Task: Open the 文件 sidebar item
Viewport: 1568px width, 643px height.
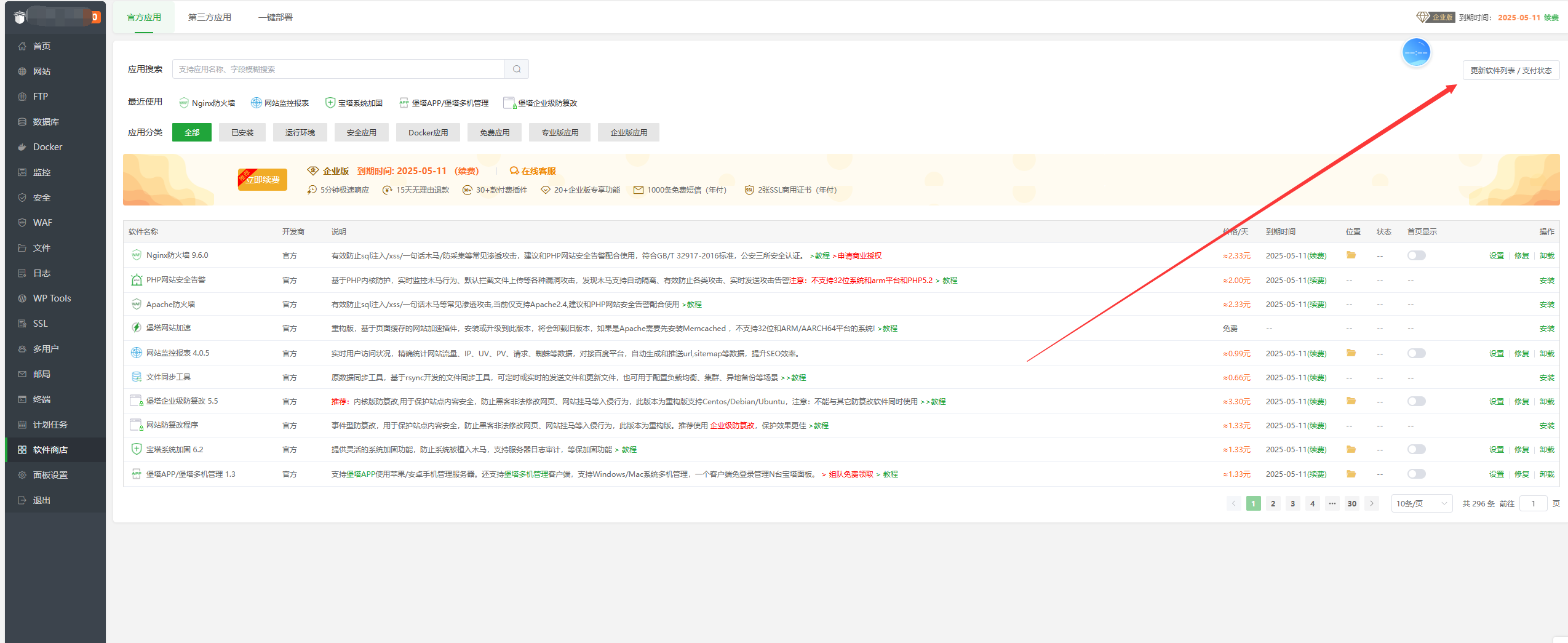Action: [55, 248]
